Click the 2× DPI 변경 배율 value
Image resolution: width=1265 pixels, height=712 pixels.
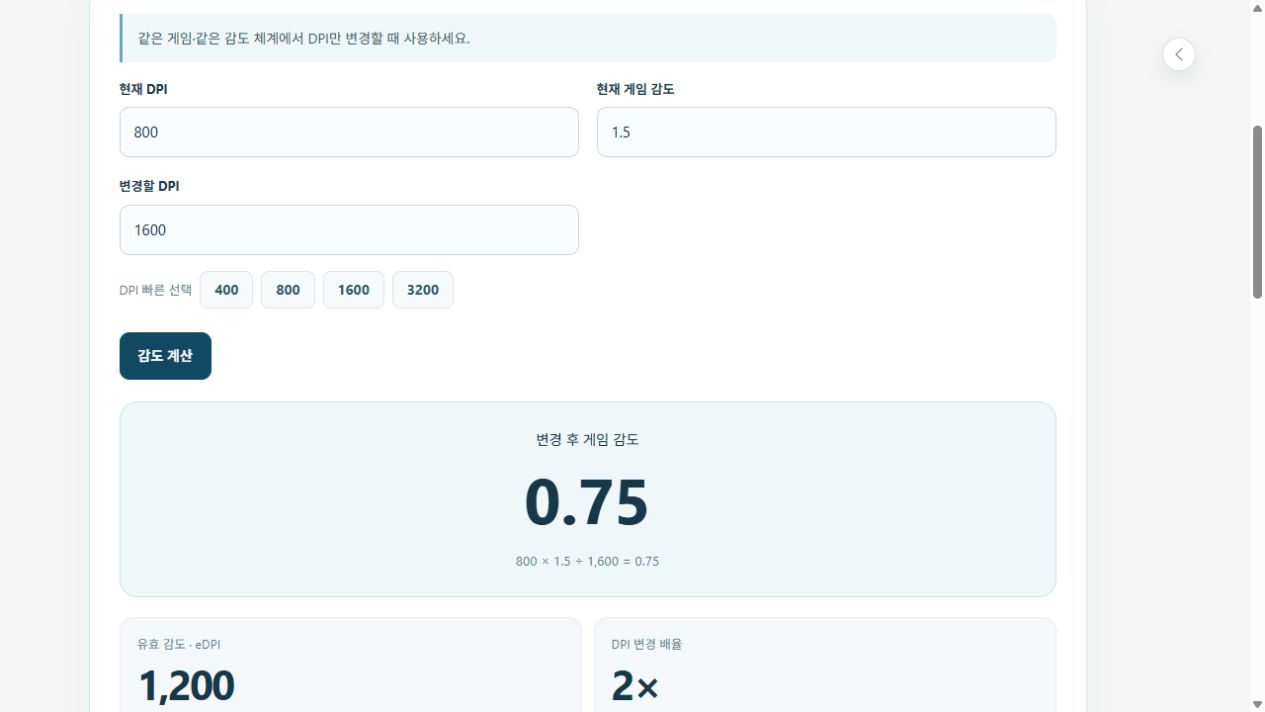[635, 686]
